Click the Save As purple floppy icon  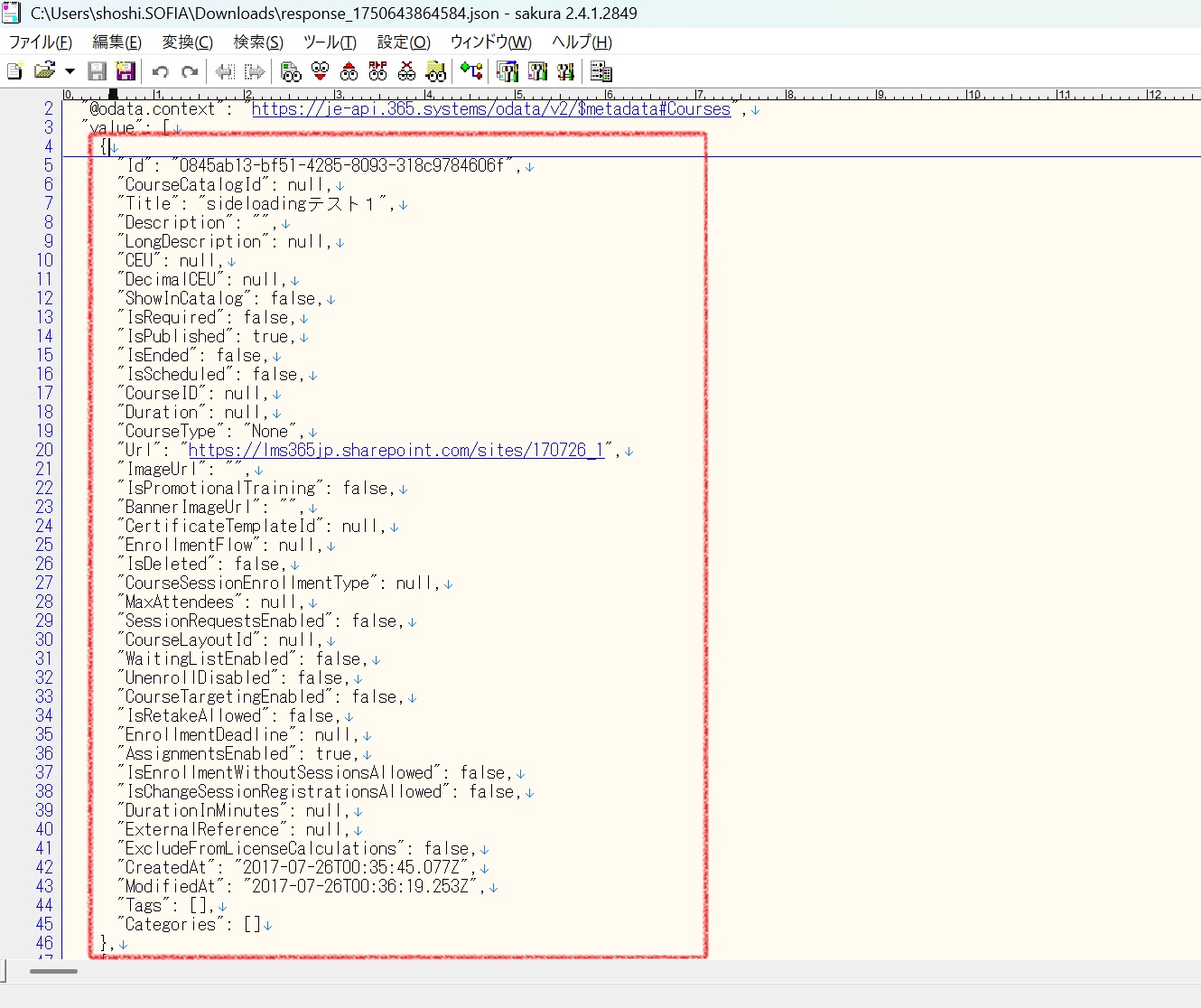click(126, 71)
